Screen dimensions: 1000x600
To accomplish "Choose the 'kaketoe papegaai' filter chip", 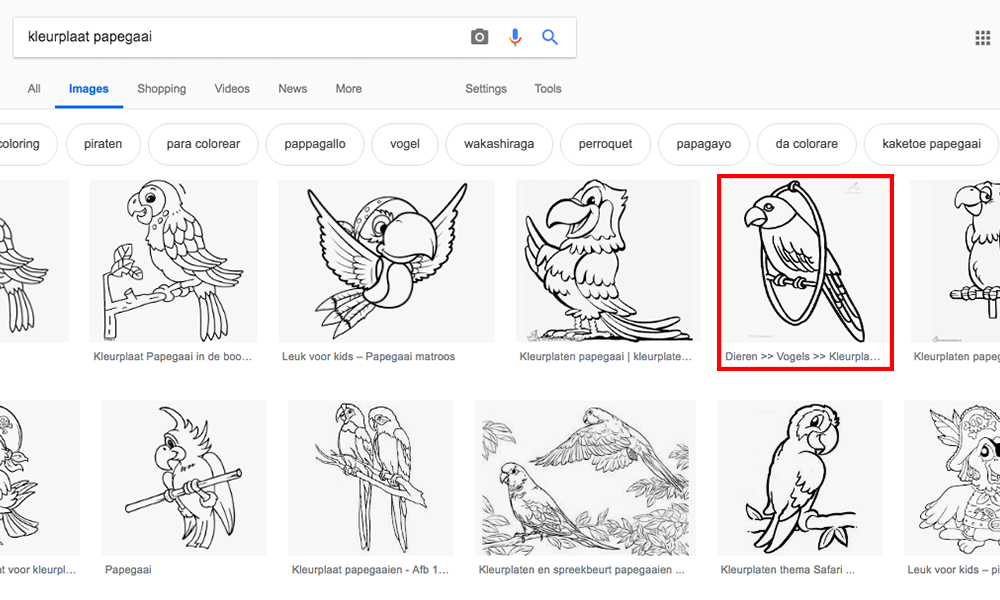I will [x=931, y=144].
